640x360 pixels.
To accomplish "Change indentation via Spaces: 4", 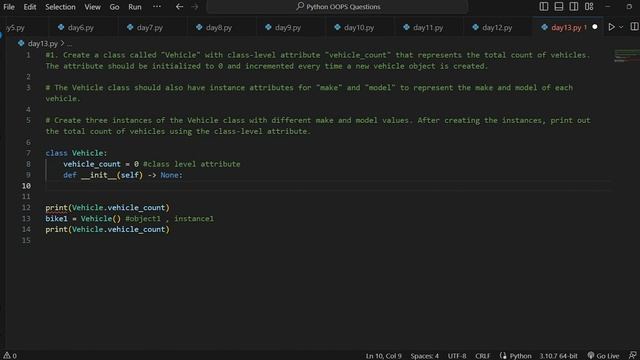I will pyautogui.click(x=424, y=356).
